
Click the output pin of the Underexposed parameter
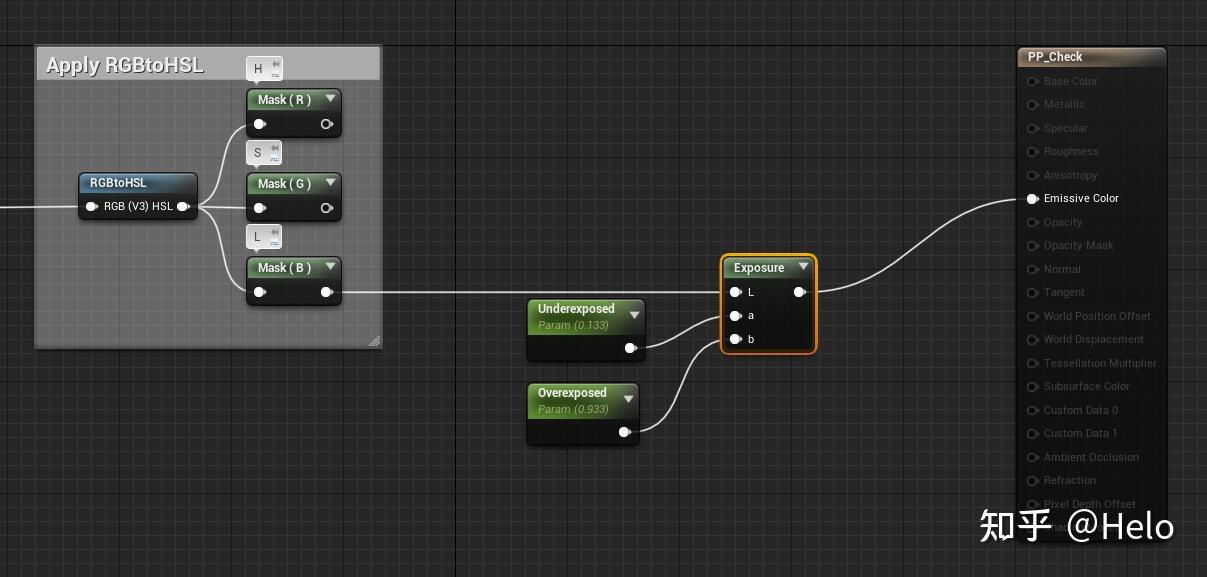point(631,348)
